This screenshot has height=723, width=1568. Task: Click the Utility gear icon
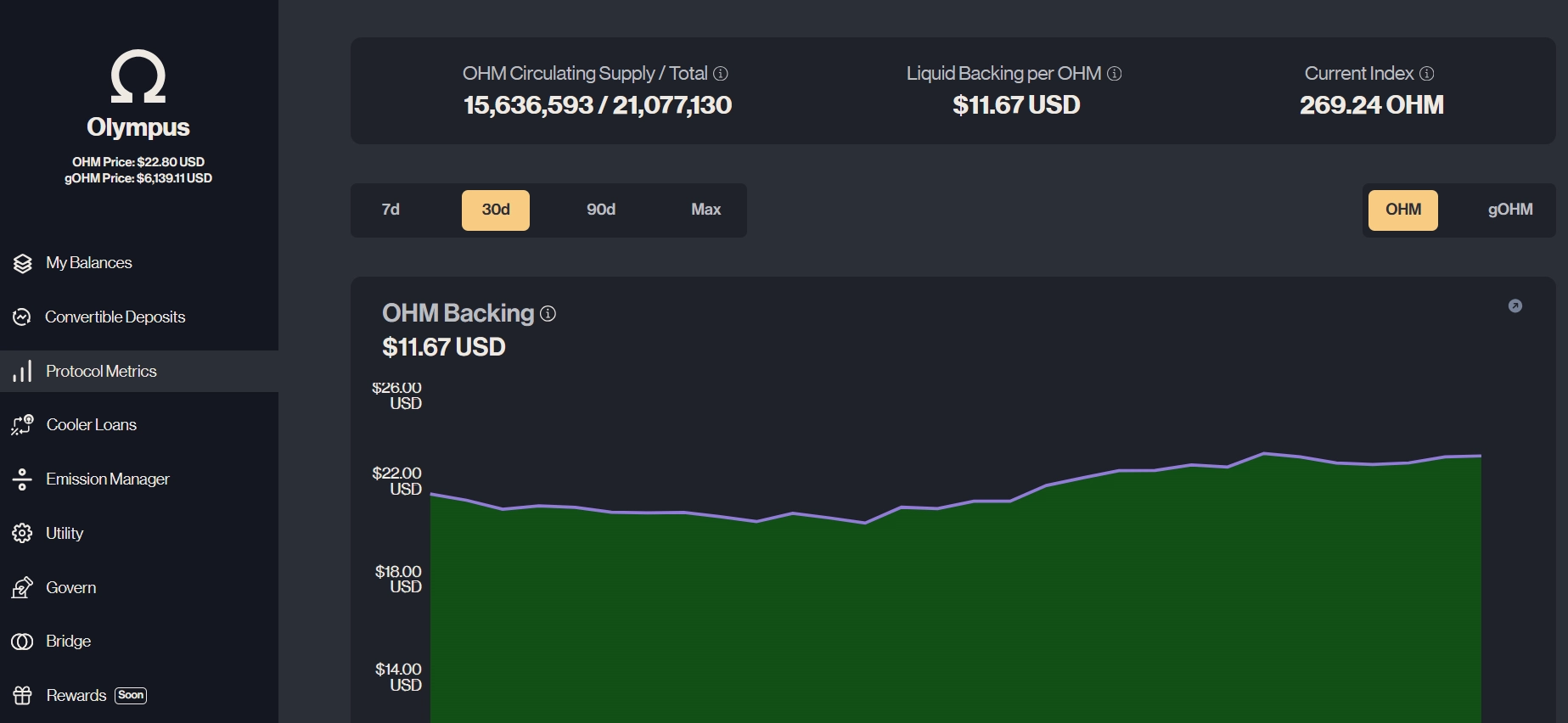coord(22,534)
